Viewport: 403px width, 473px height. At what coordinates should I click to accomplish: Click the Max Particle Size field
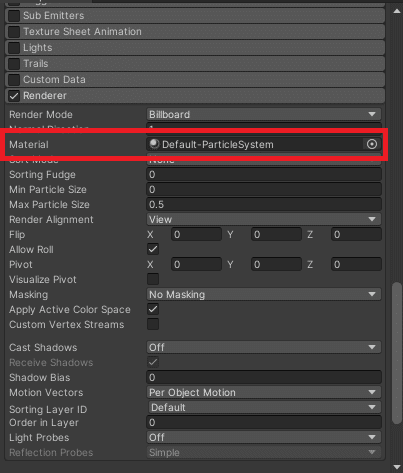pos(264,204)
